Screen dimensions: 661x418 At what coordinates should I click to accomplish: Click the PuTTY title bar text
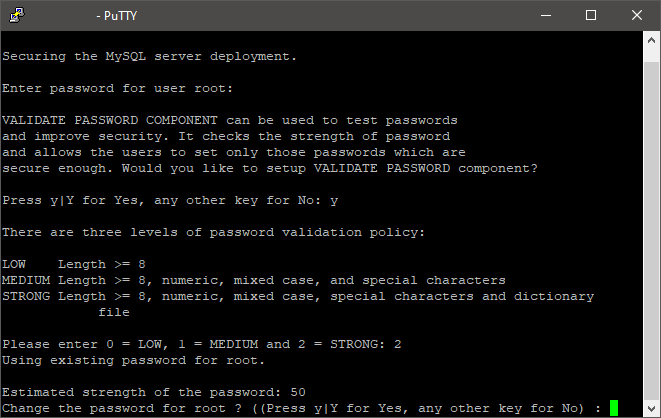point(122,15)
